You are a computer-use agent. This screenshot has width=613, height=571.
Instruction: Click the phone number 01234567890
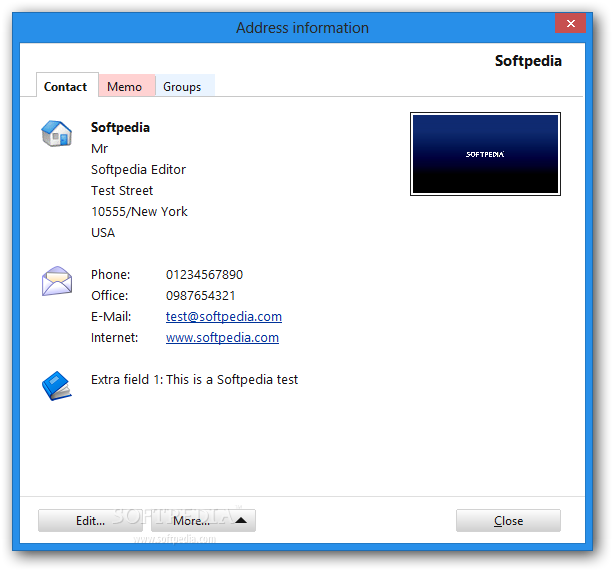[x=204, y=275]
